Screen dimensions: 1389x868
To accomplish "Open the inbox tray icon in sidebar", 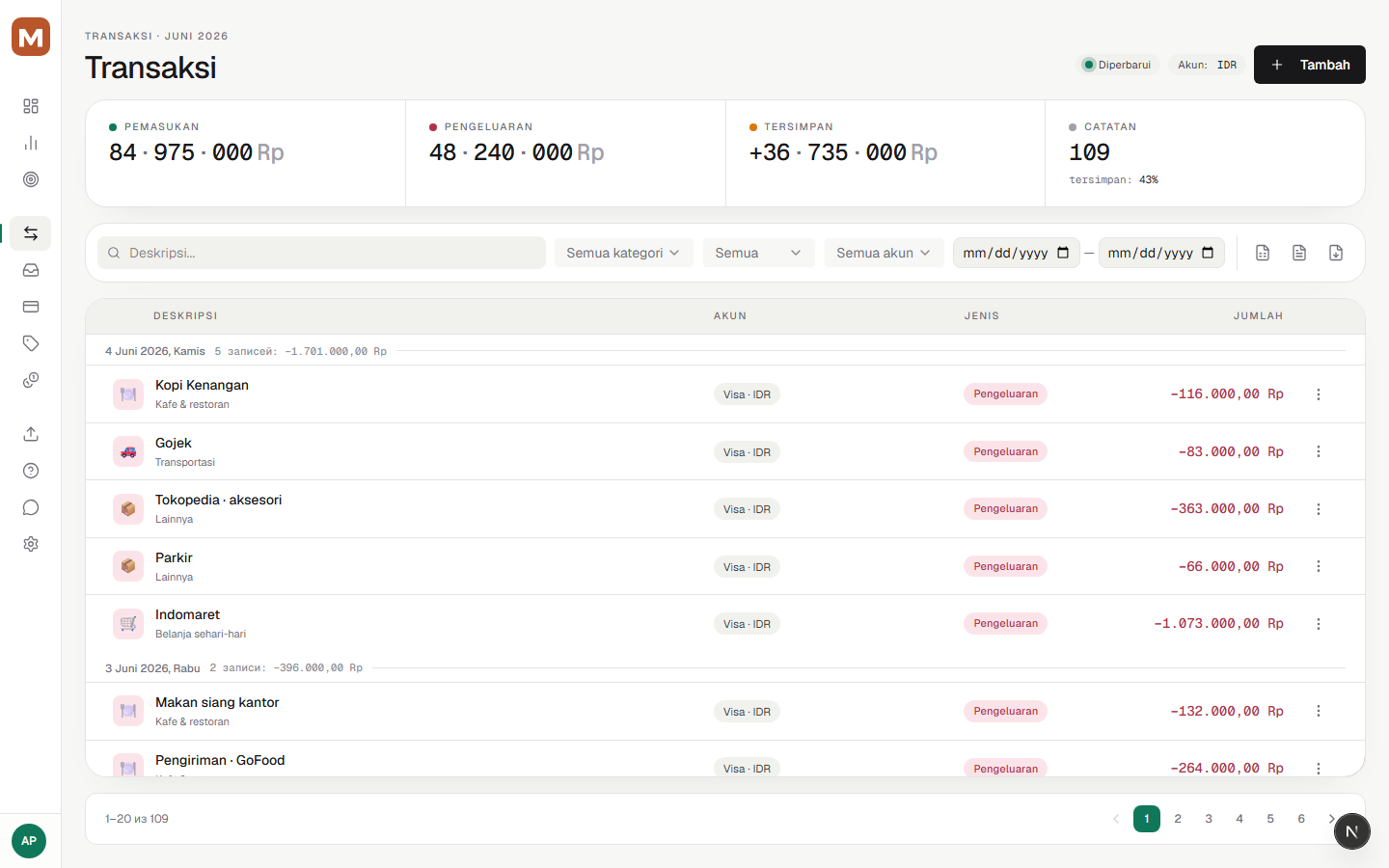I will tap(31, 270).
